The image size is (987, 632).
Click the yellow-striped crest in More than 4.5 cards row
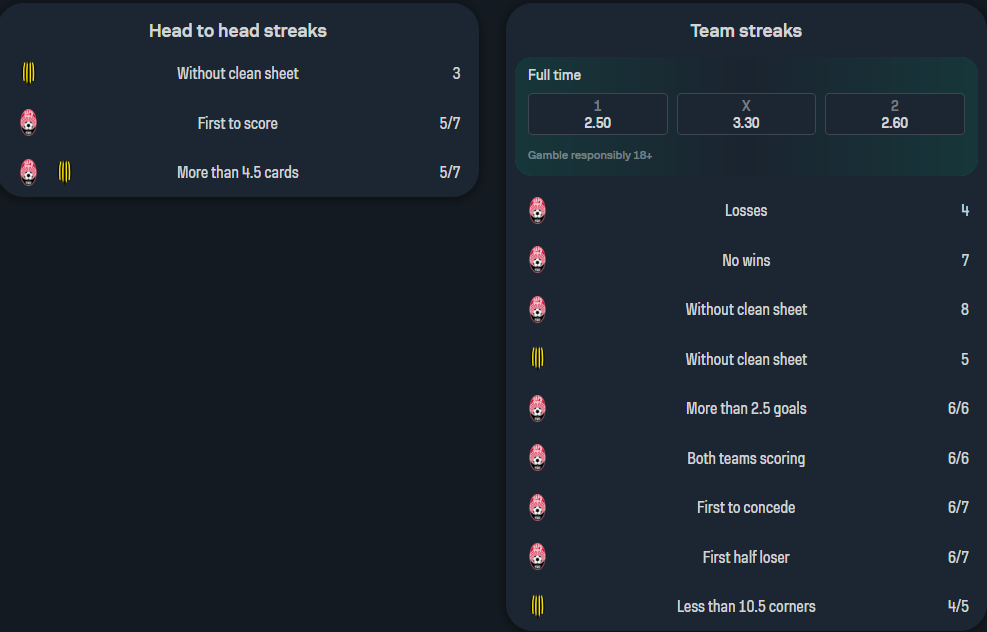pos(65,172)
